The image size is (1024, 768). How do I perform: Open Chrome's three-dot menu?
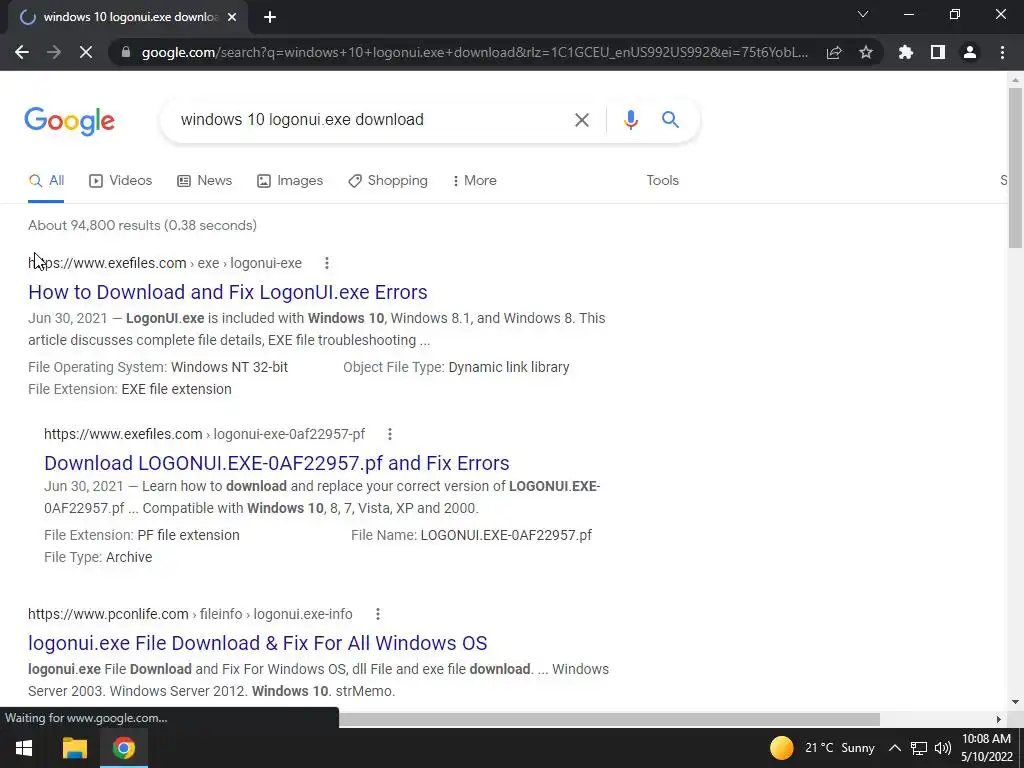(x=1002, y=52)
